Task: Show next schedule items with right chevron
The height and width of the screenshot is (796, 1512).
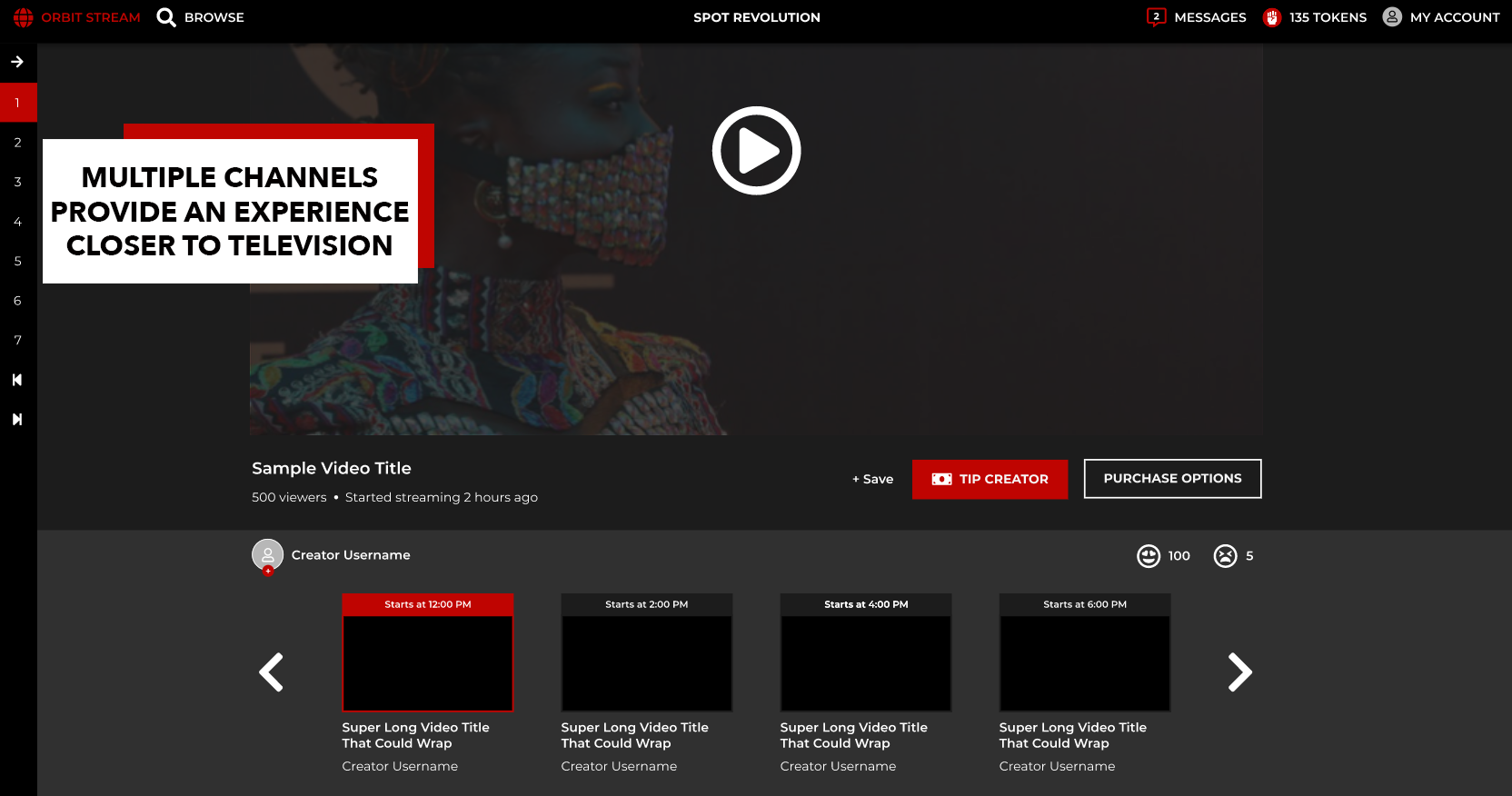Action: 1240,672
